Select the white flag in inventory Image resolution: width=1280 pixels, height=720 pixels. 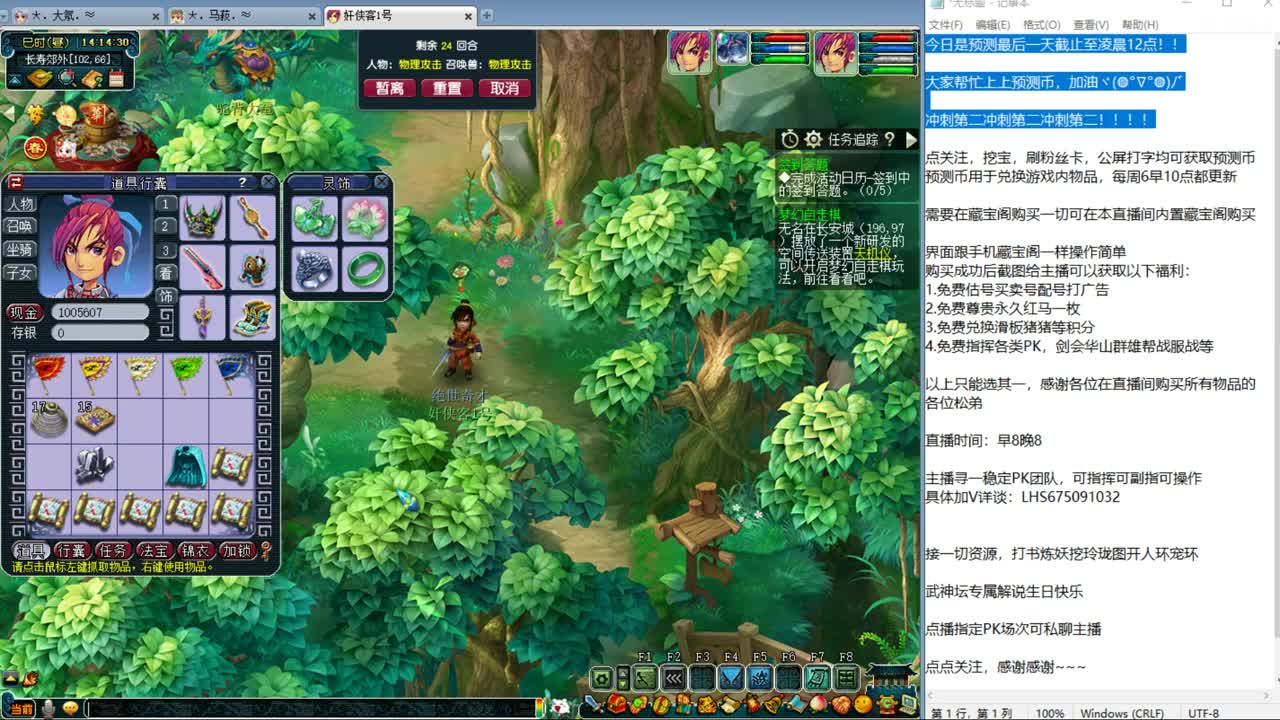(140, 374)
